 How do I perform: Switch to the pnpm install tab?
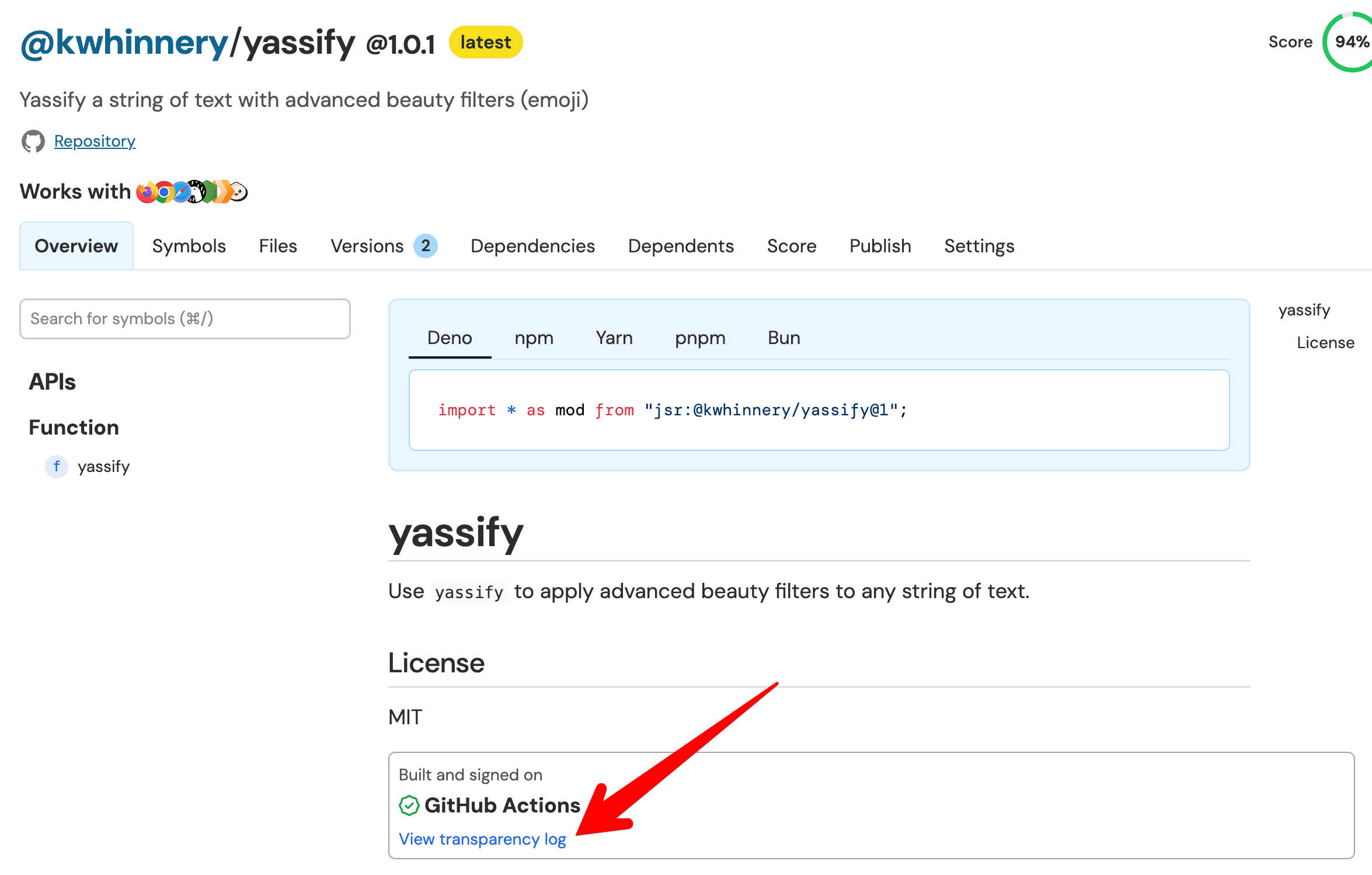[700, 338]
